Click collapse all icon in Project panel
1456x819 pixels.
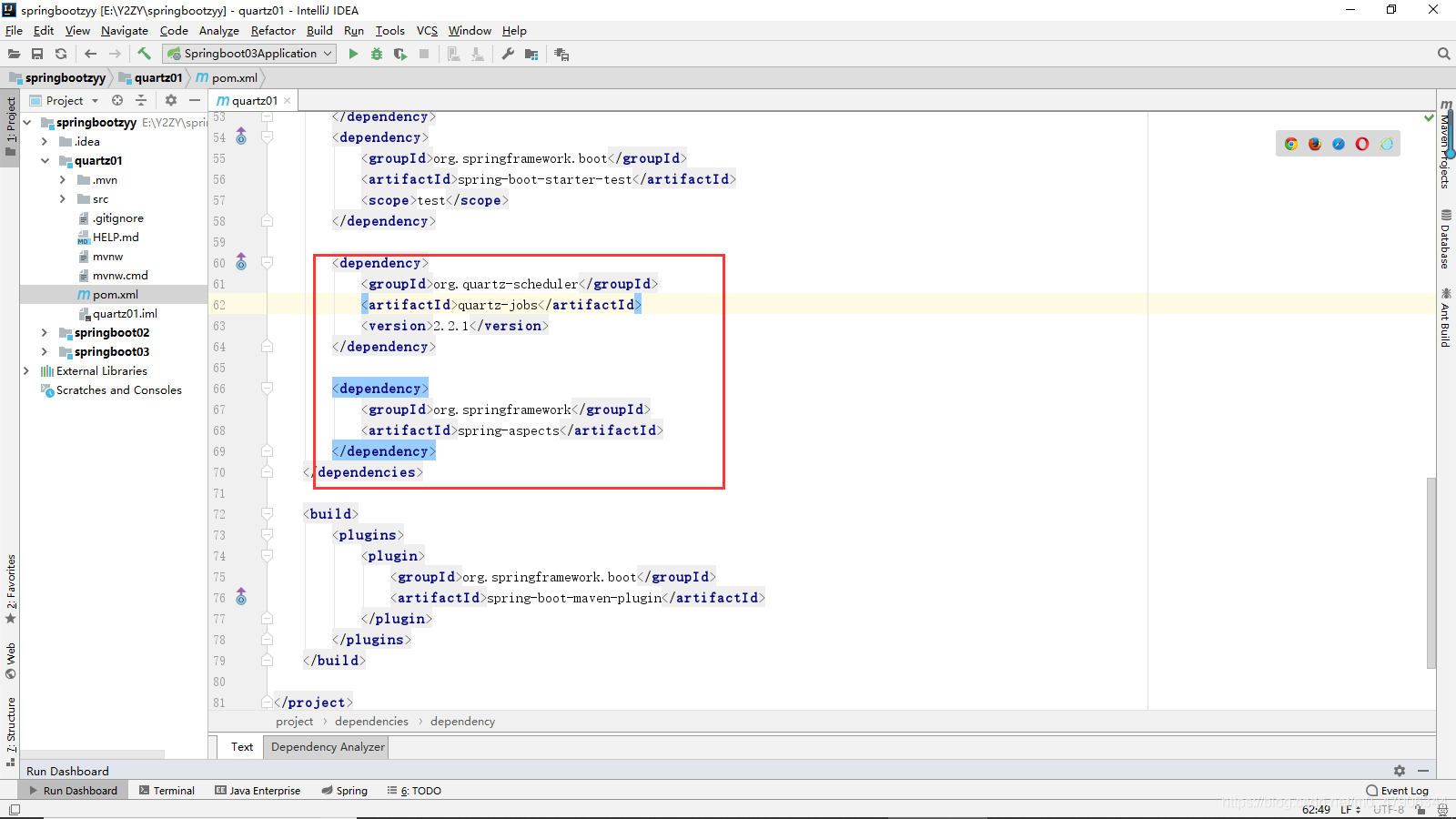pyautogui.click(x=141, y=100)
